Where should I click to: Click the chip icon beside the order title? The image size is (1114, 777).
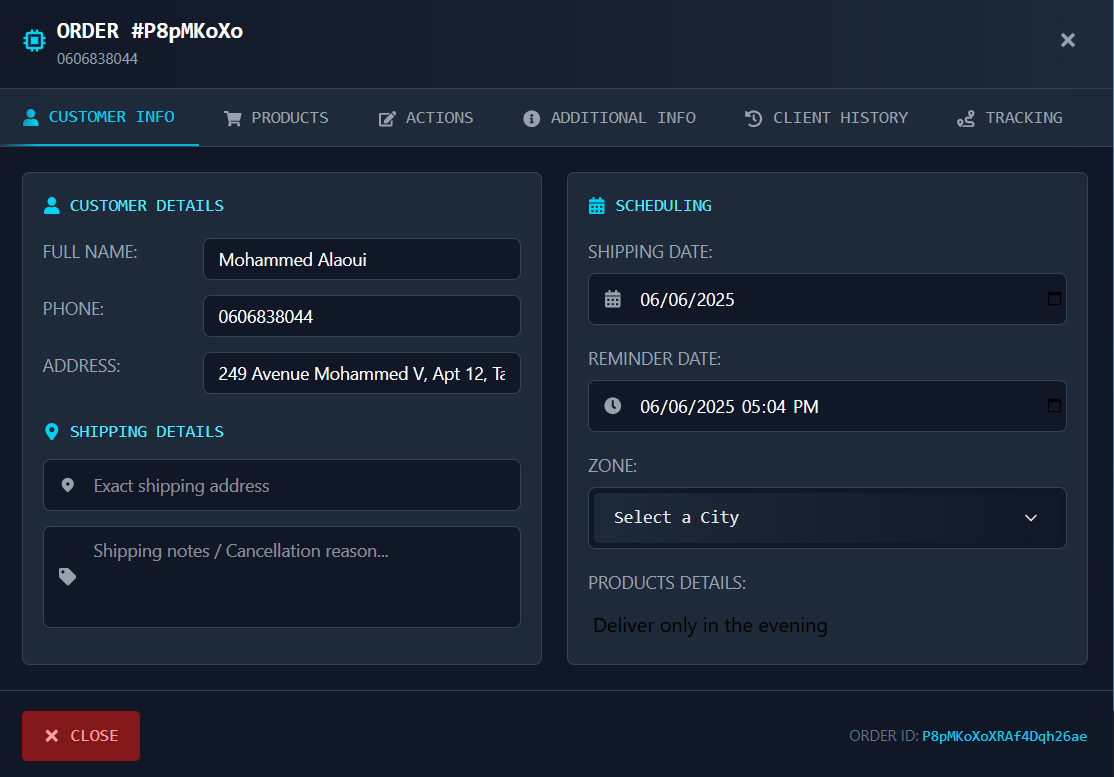point(35,40)
